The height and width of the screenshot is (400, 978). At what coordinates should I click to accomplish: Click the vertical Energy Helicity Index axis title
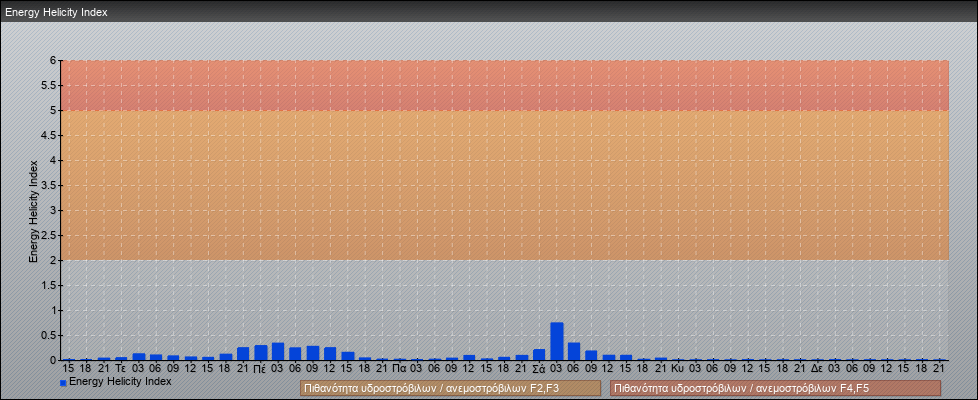point(34,211)
